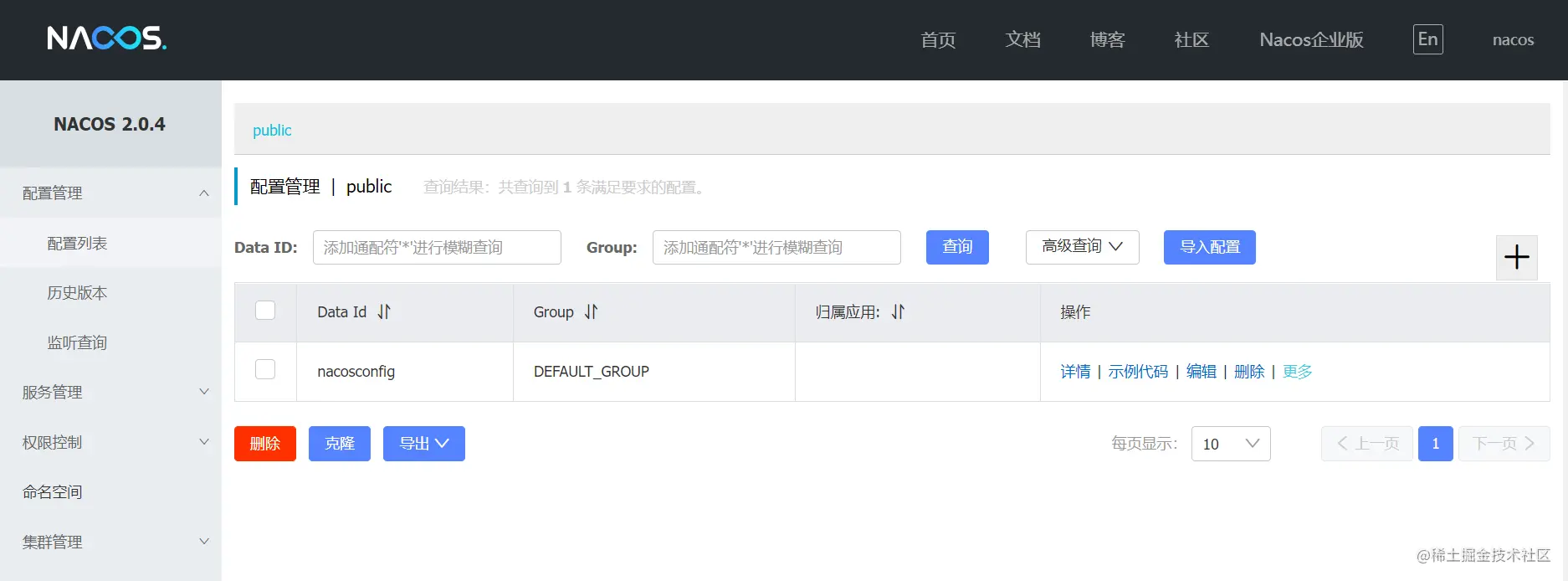The width and height of the screenshot is (1568, 581).
Task: Click 更多 for nacosconfig
Action: tap(1298, 372)
